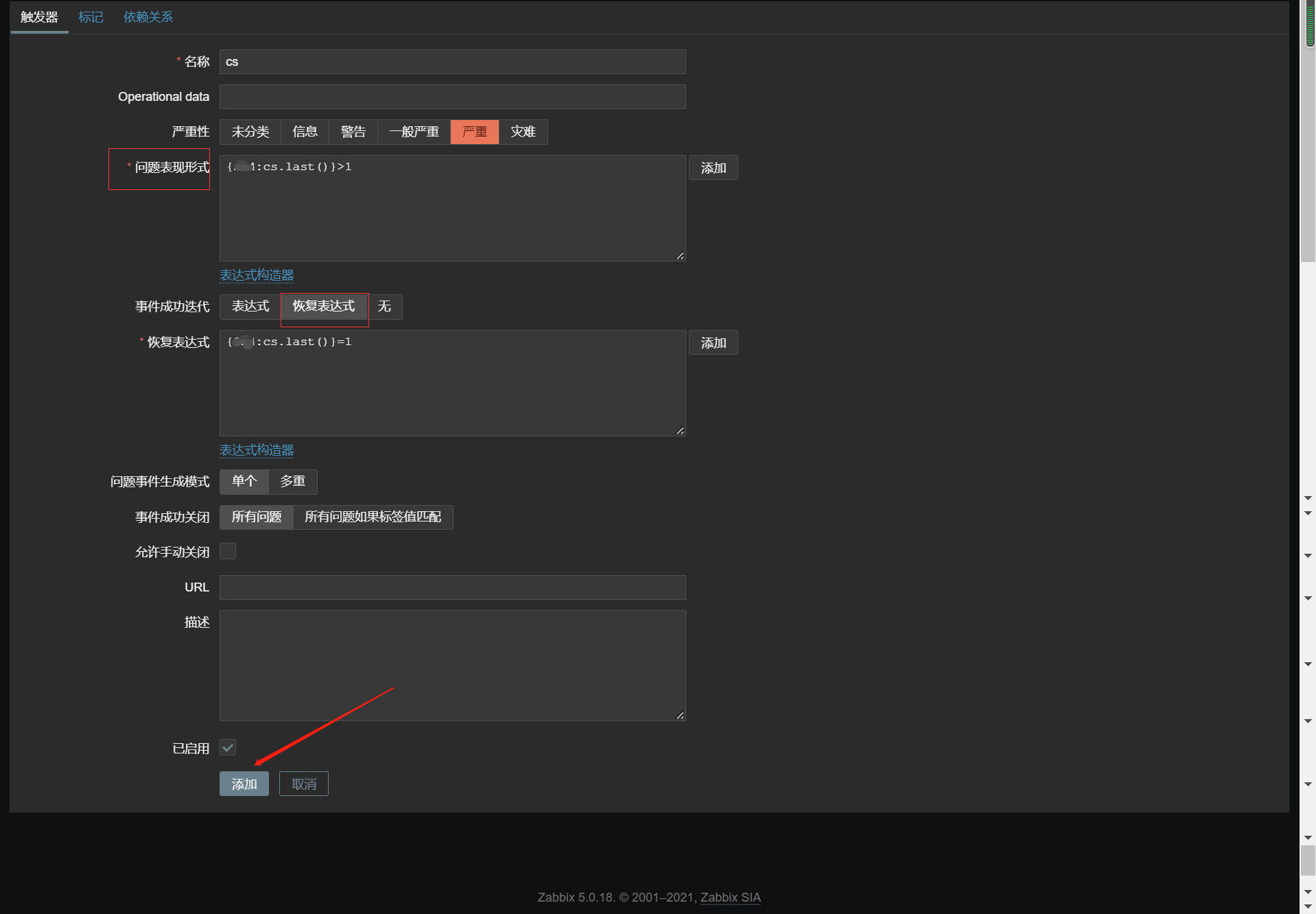
Task: Focus the Operational data input field
Action: (x=452, y=97)
